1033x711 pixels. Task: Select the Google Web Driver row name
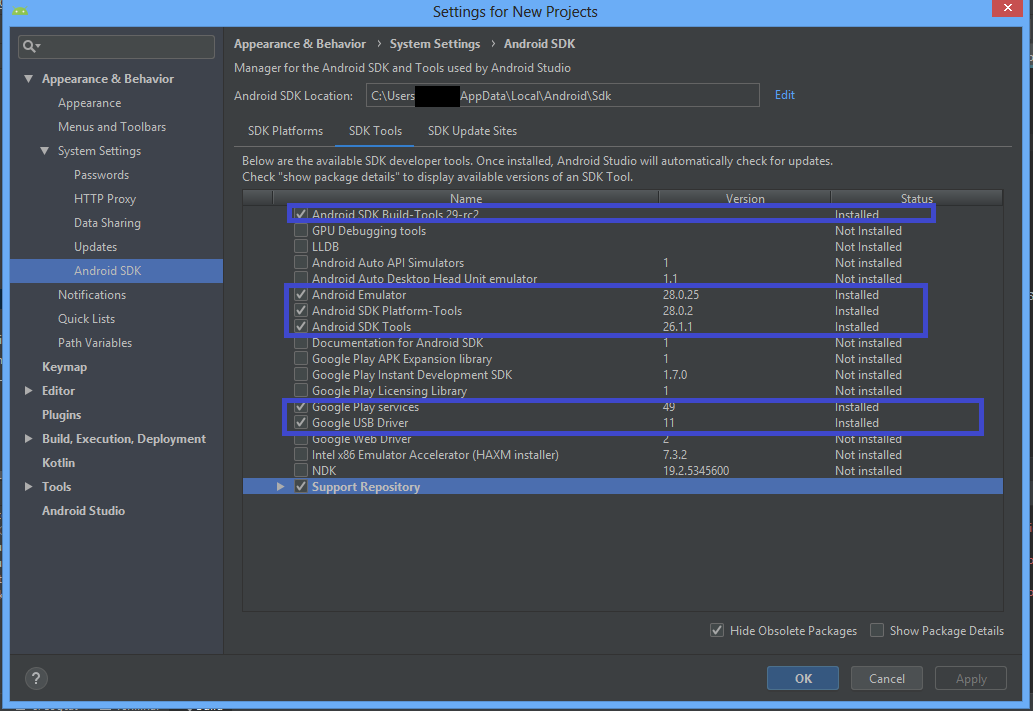(x=362, y=439)
